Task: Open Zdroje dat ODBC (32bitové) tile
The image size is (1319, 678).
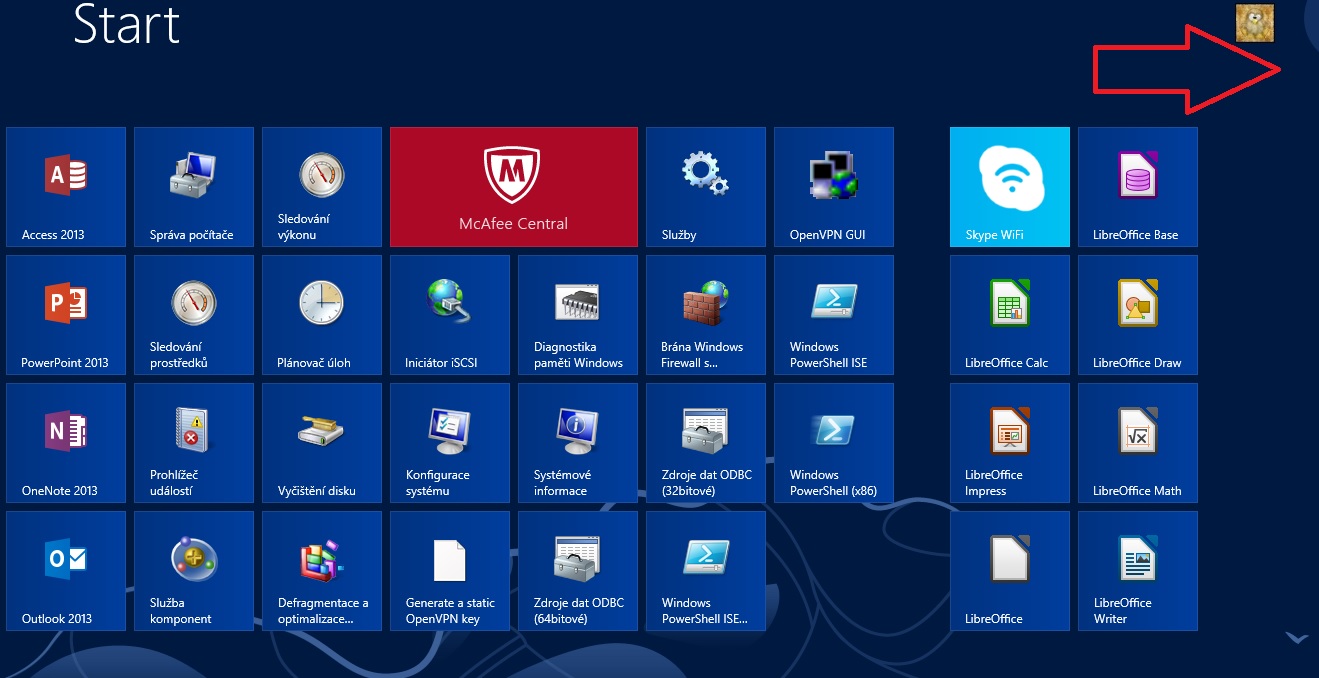Action: (x=706, y=443)
